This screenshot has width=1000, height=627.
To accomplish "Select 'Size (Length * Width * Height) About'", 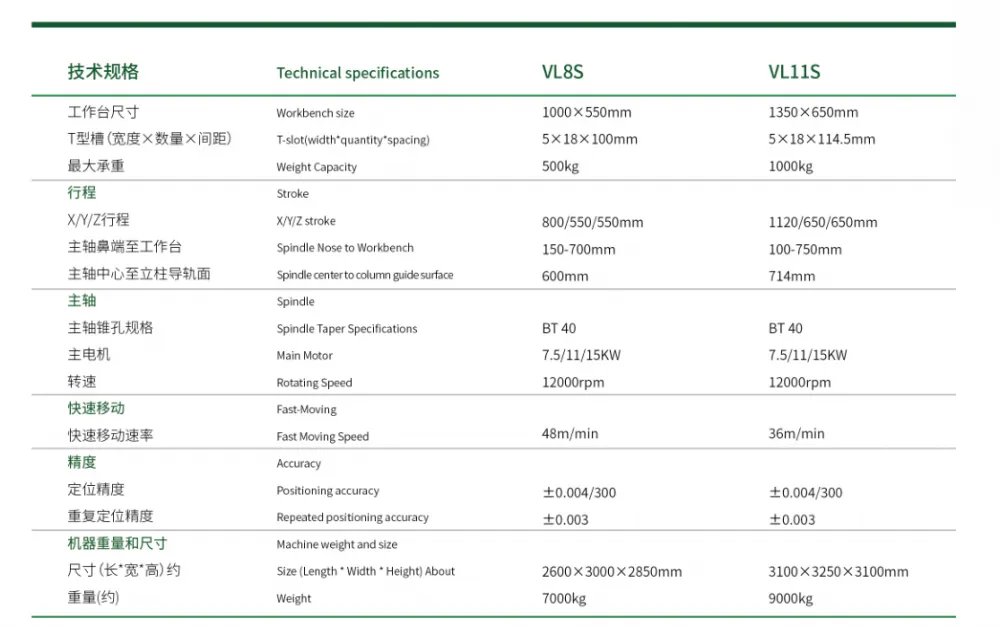I will pyautogui.click(x=365, y=572).
